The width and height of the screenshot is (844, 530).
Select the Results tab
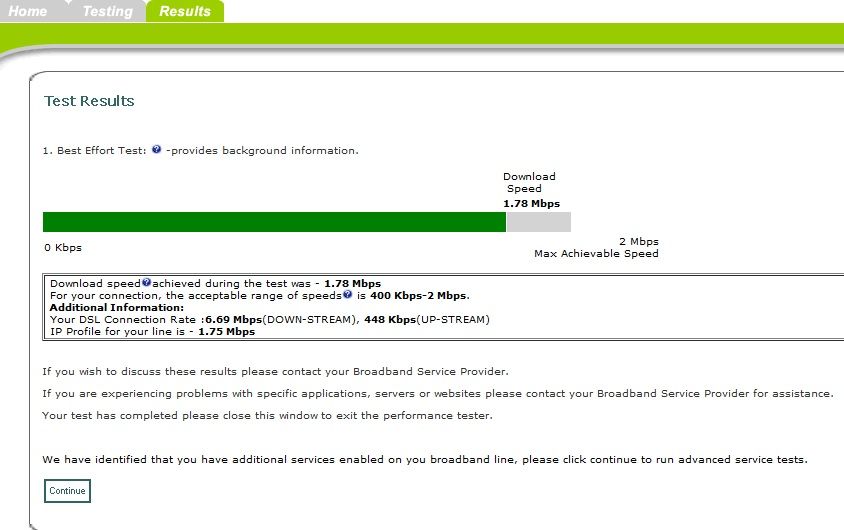[x=185, y=11]
